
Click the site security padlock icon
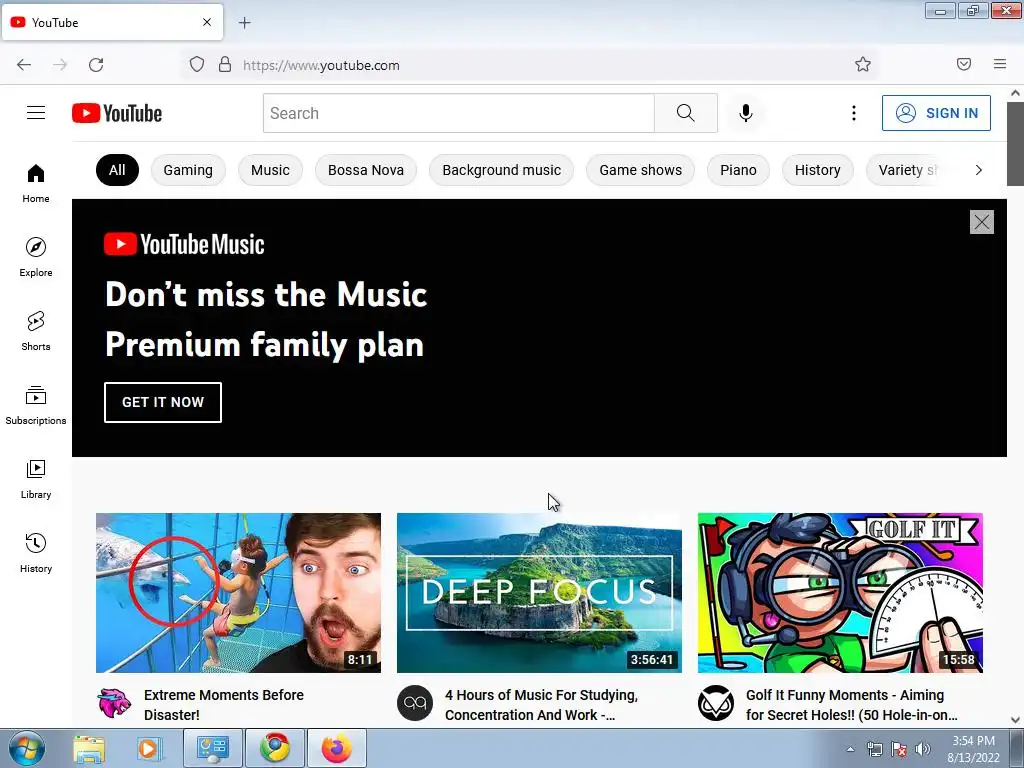point(225,65)
